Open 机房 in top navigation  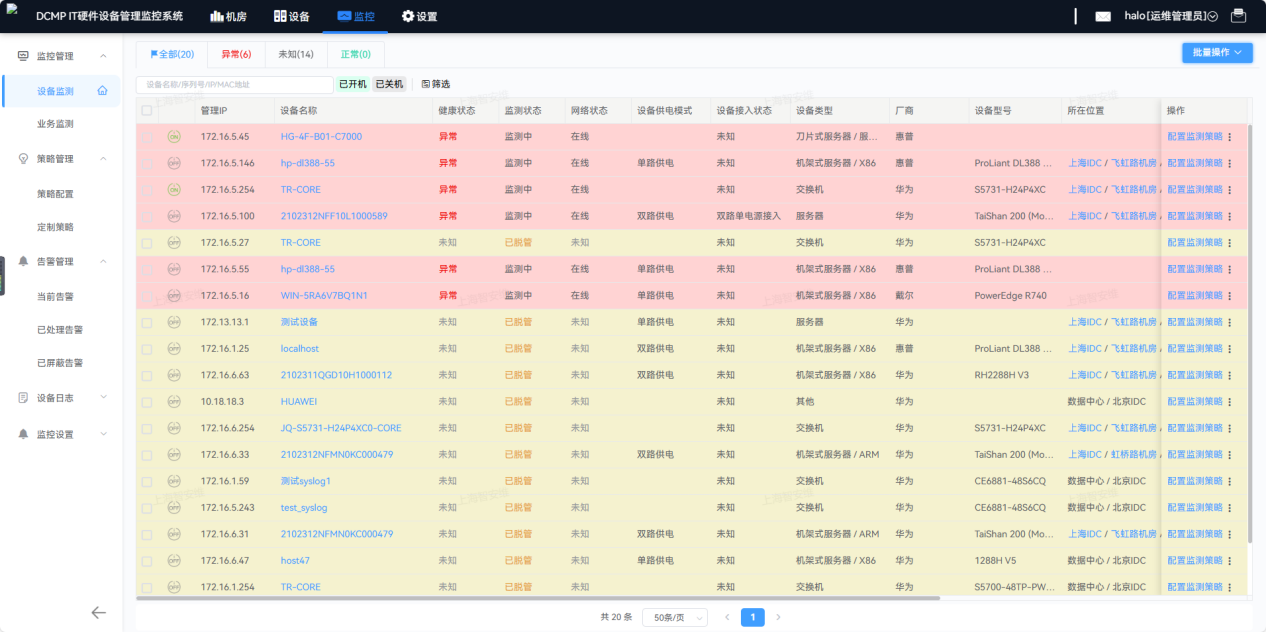[x=229, y=16]
